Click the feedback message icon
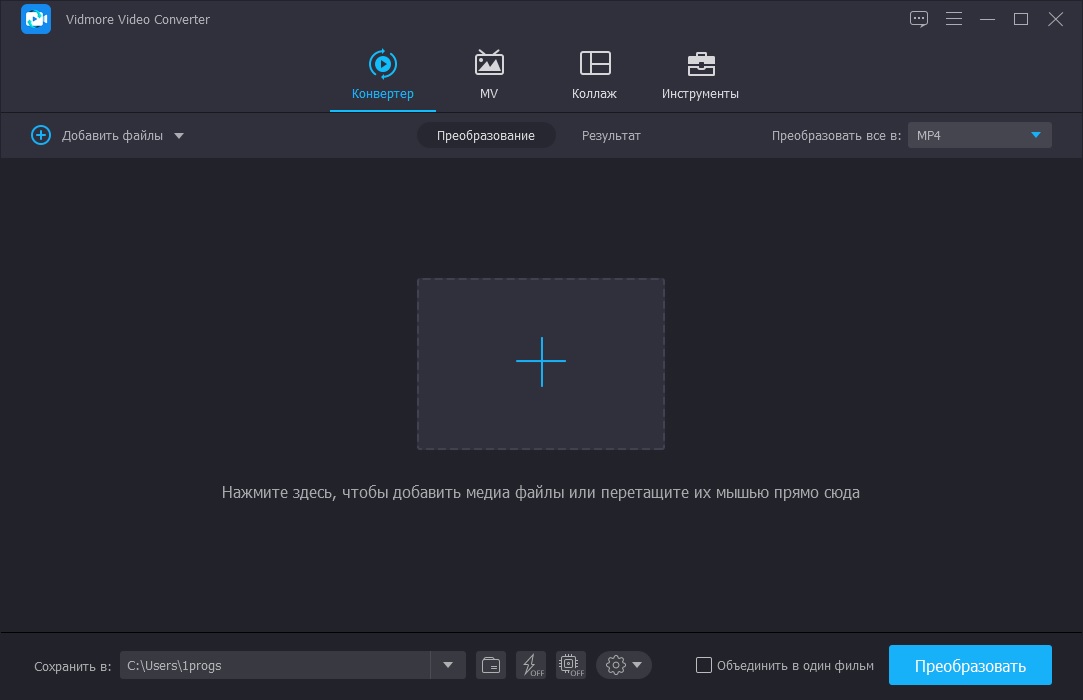Screen dimensions: 1083x700 click(918, 18)
